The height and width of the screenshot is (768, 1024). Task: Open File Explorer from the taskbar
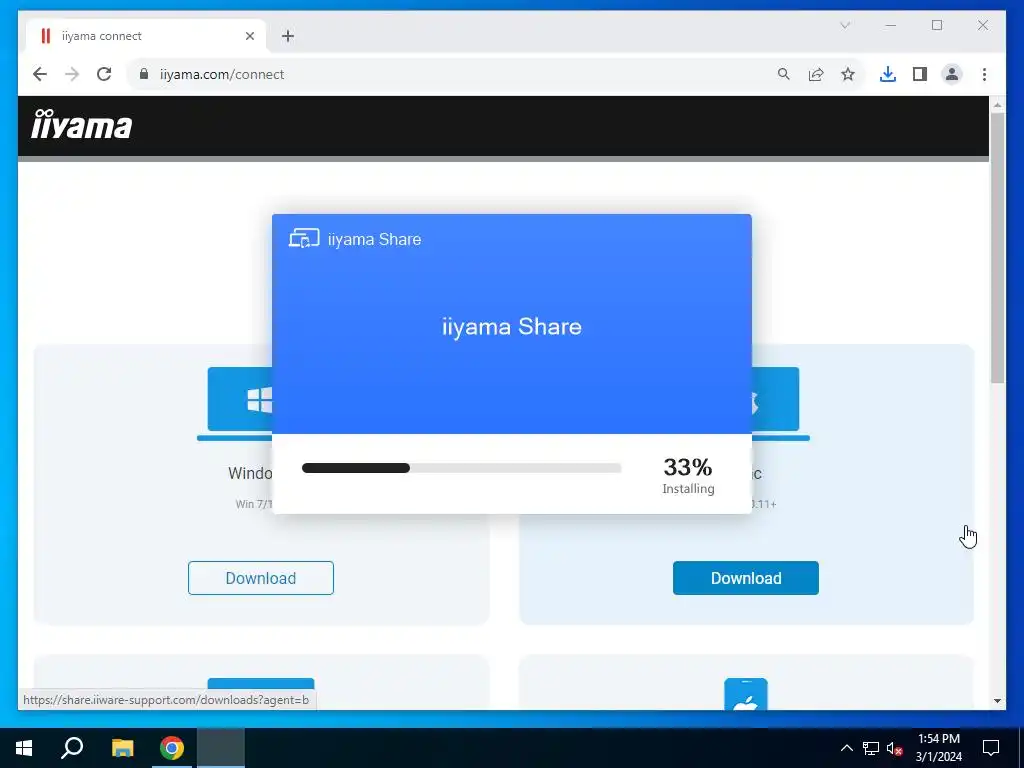pyautogui.click(x=122, y=748)
